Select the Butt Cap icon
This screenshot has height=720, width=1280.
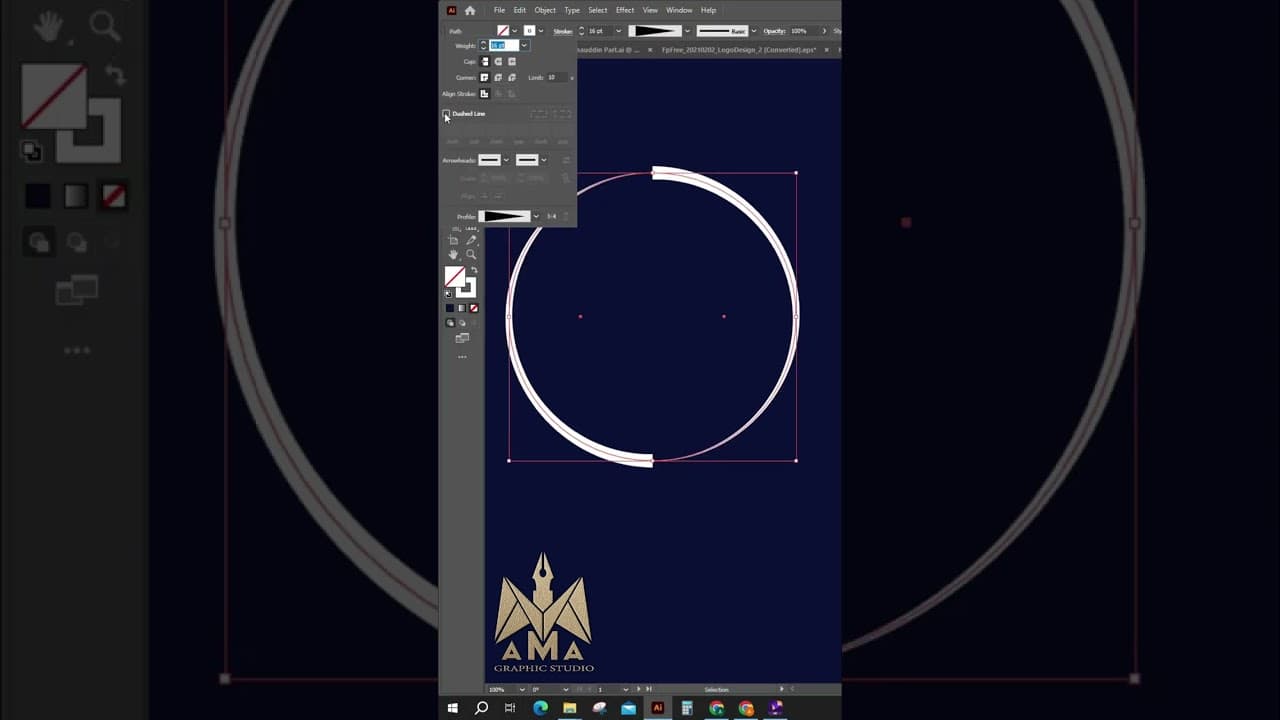click(x=485, y=62)
